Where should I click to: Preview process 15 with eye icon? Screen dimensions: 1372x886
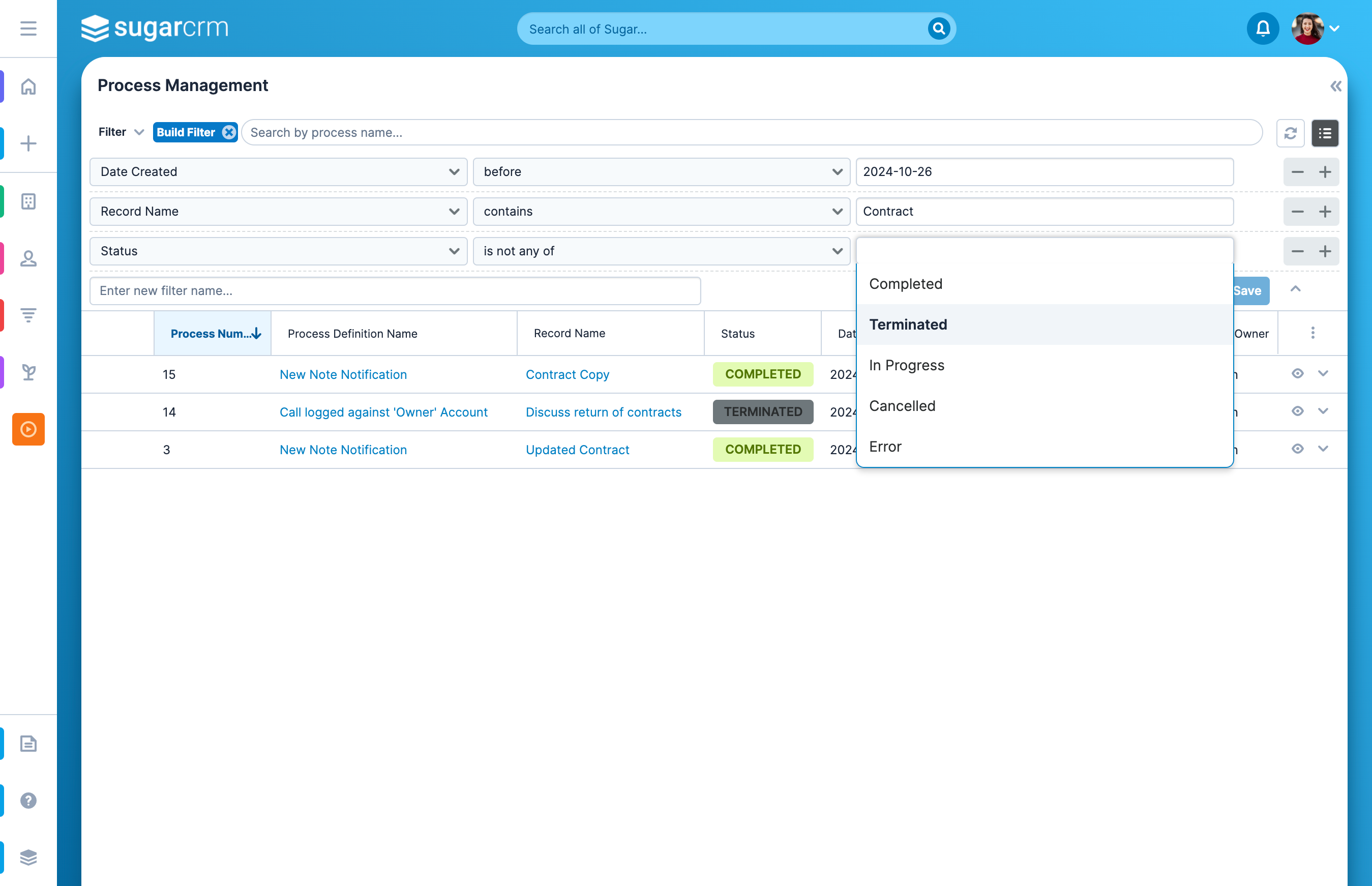[x=1297, y=373]
